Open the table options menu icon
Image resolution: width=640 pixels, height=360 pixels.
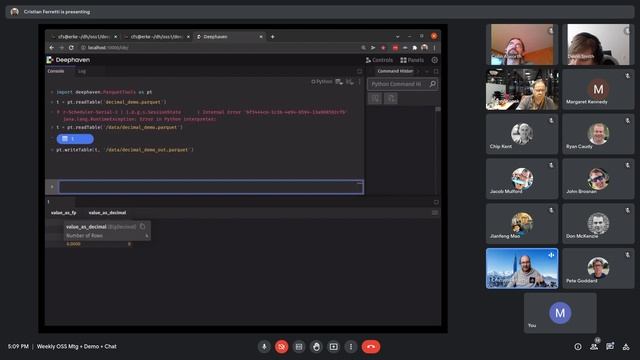click(x=435, y=213)
